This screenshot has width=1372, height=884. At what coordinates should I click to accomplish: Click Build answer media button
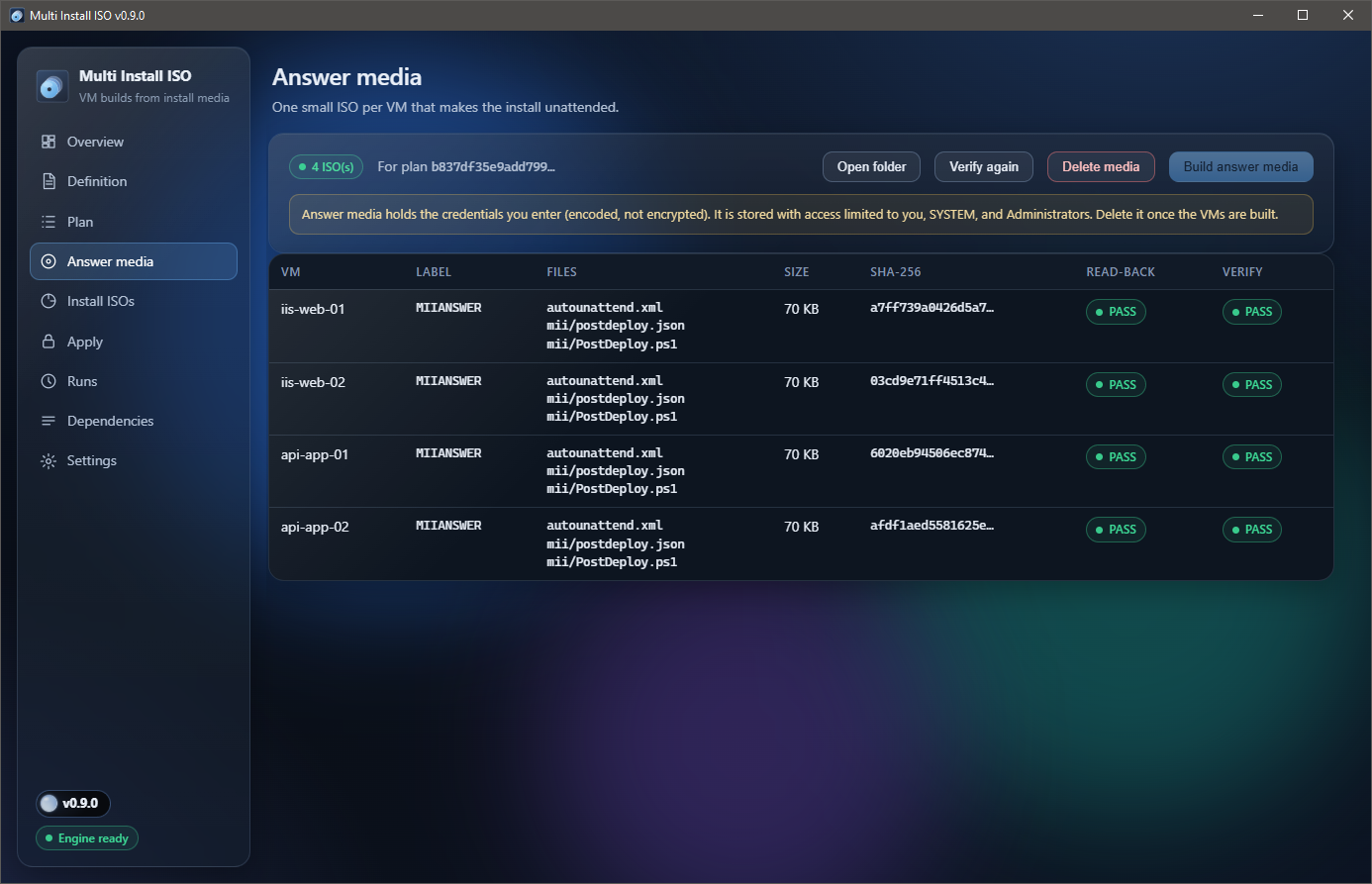[x=1241, y=166]
